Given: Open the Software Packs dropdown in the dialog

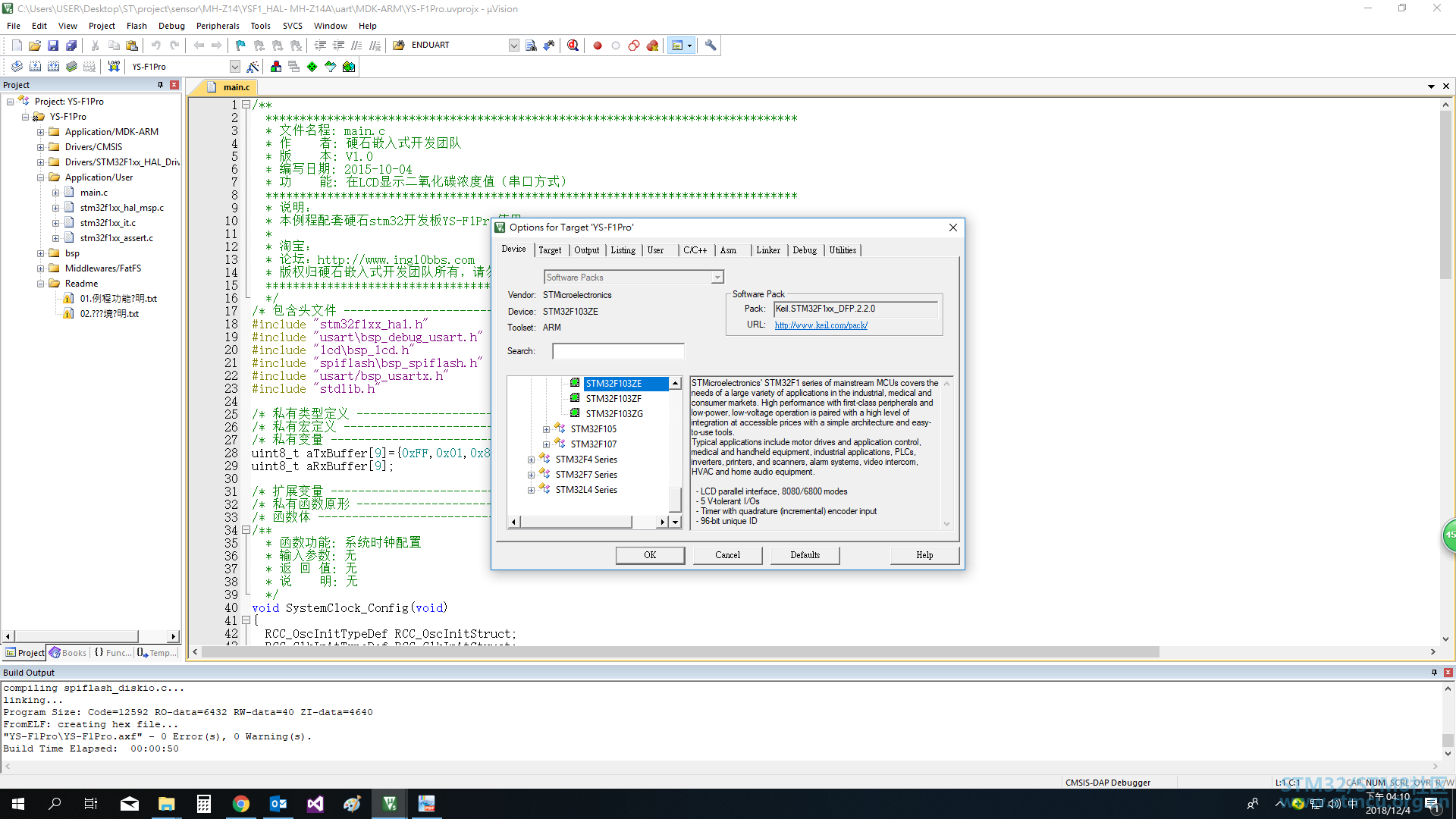Looking at the screenshot, I should pyautogui.click(x=717, y=278).
